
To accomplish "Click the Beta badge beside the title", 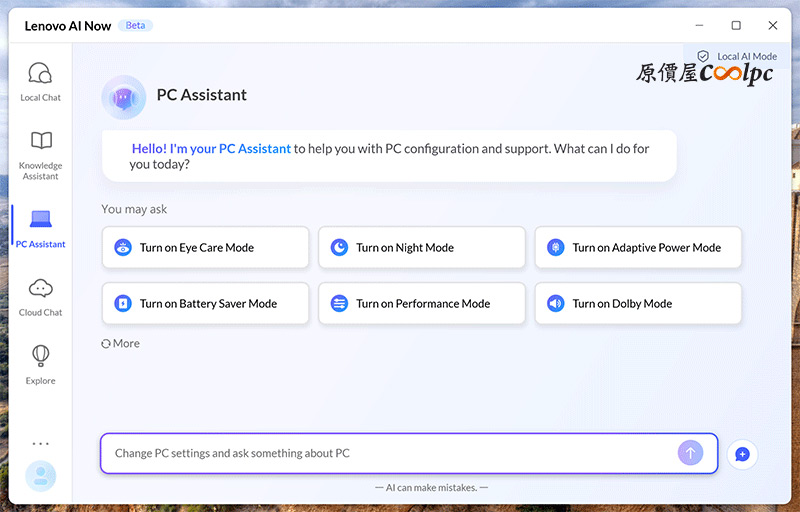I will pos(134,25).
